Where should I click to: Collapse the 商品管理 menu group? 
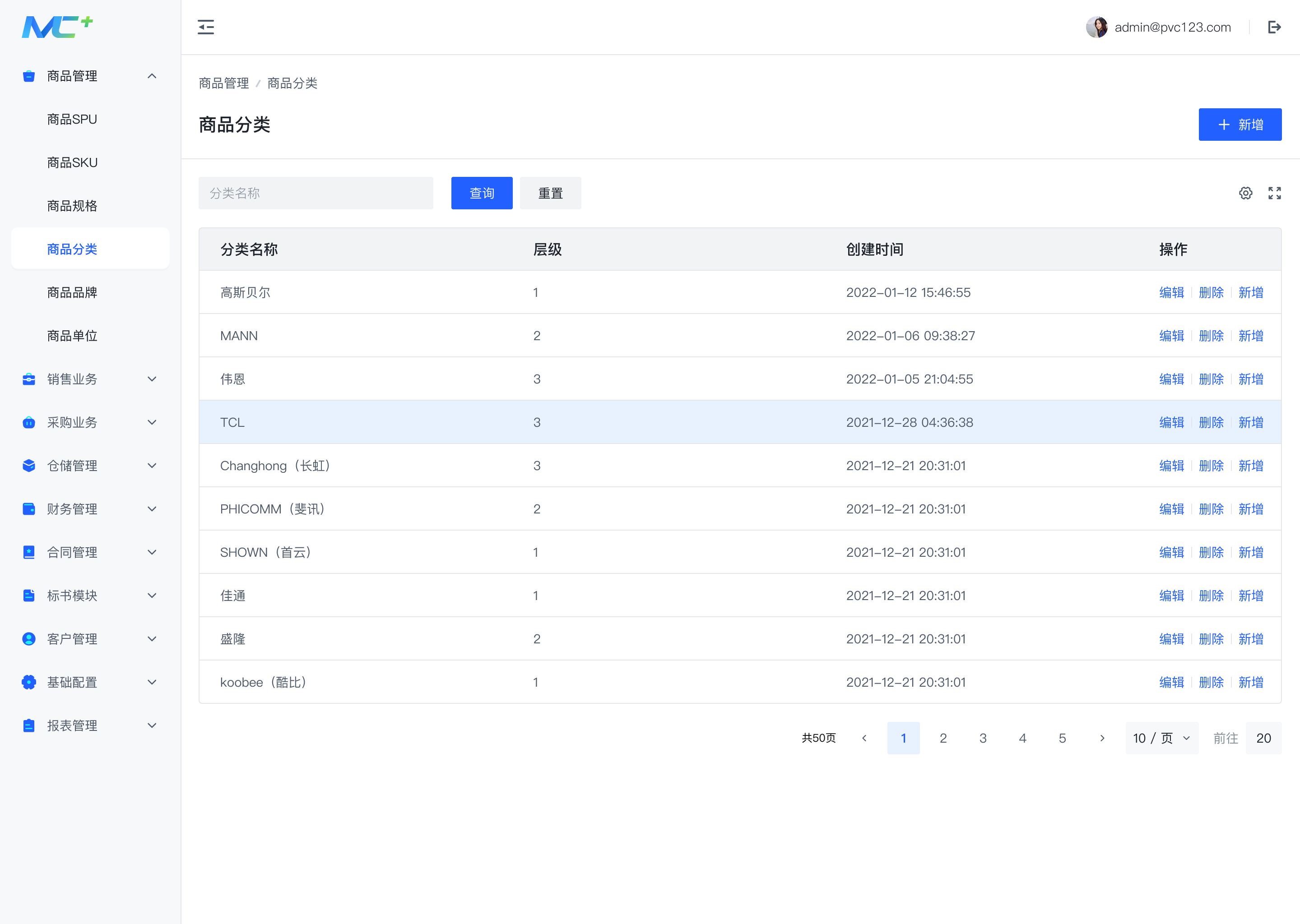point(151,76)
